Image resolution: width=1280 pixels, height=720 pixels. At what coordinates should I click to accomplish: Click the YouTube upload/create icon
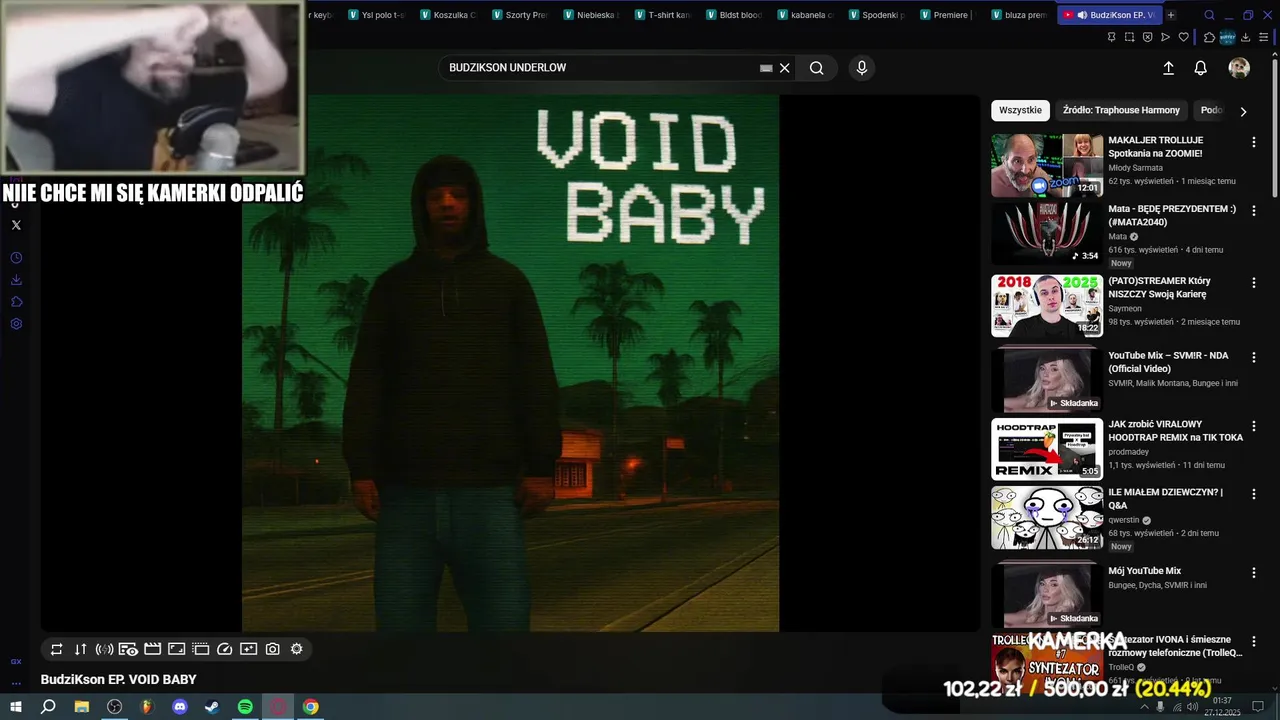click(1168, 68)
